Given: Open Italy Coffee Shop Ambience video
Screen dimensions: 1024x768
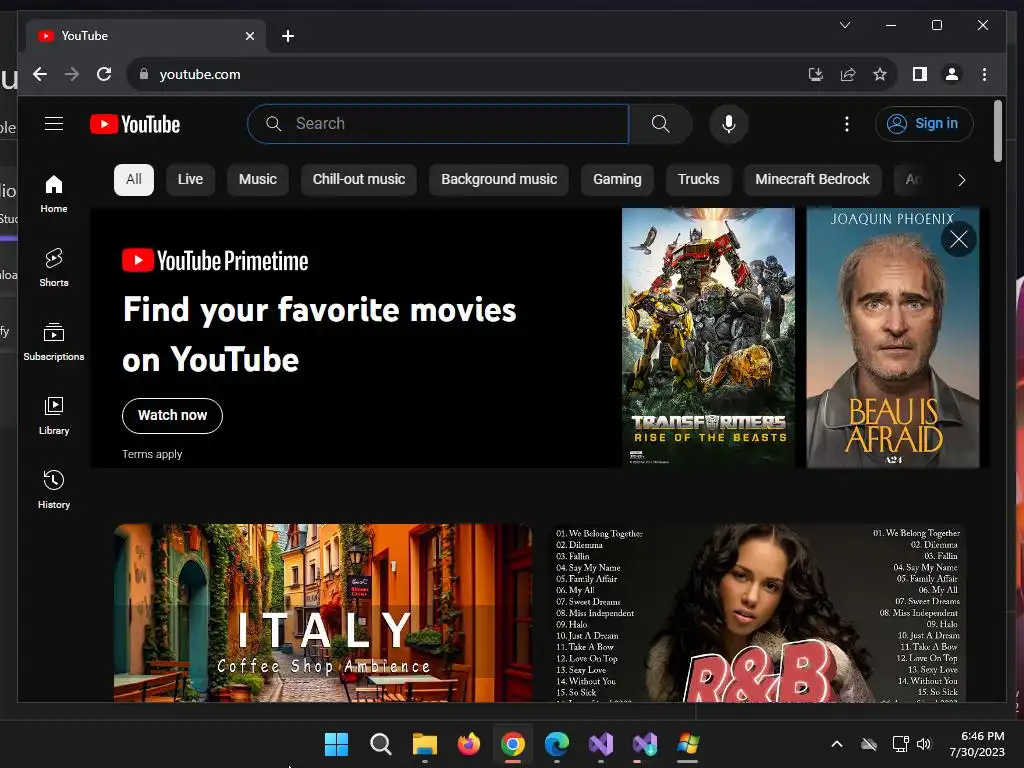Looking at the screenshot, I should [x=323, y=613].
